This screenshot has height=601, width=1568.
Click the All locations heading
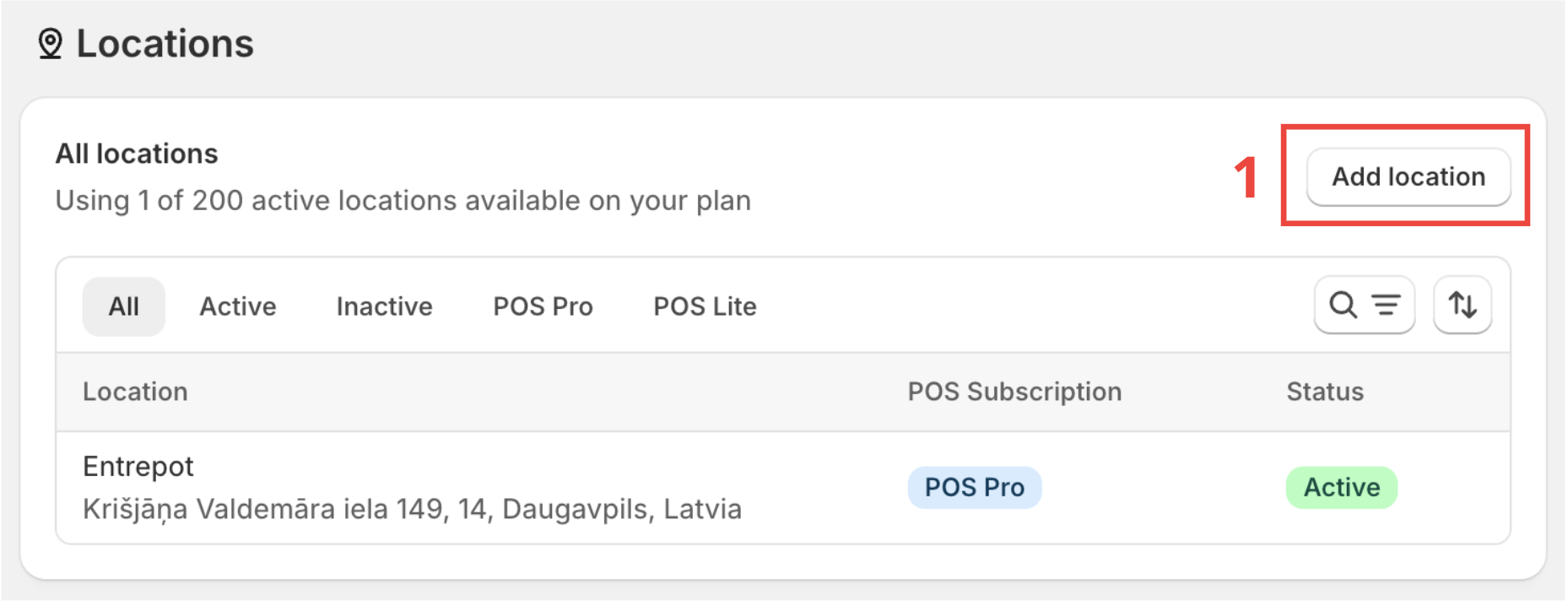pos(137,153)
